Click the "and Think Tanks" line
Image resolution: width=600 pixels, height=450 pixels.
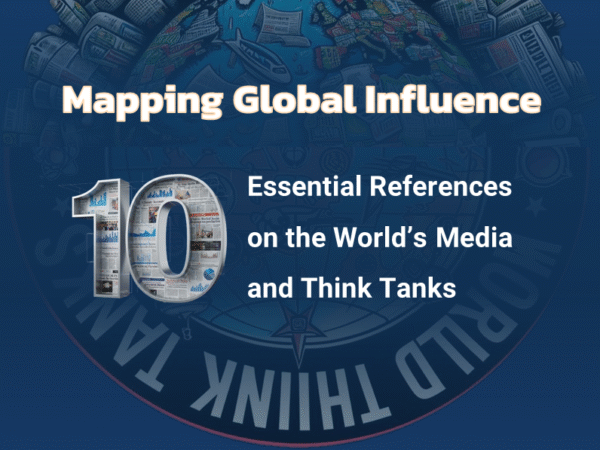352,288
